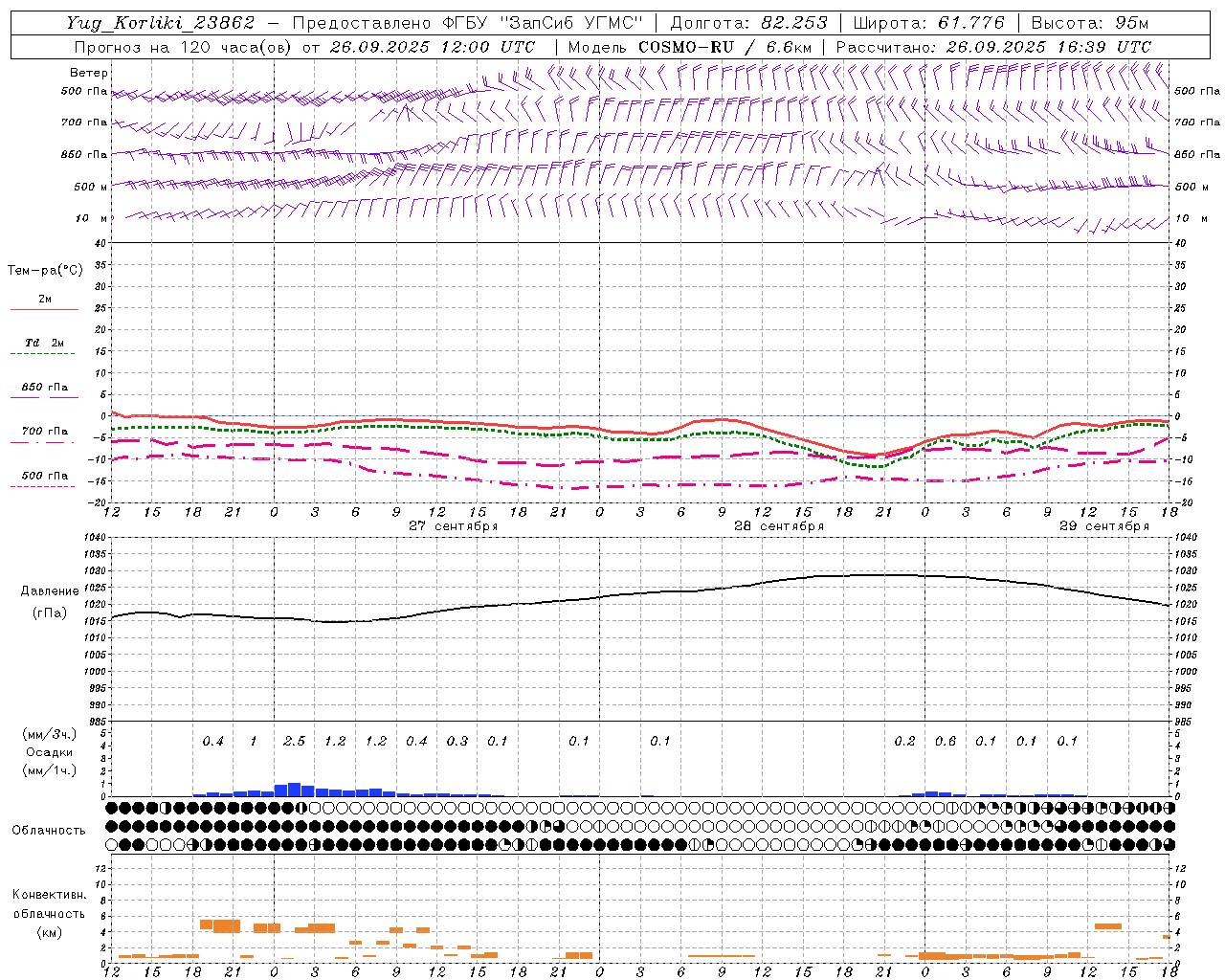
Task: Select the 700 гПа temperature legend entry
Action: pos(45,432)
